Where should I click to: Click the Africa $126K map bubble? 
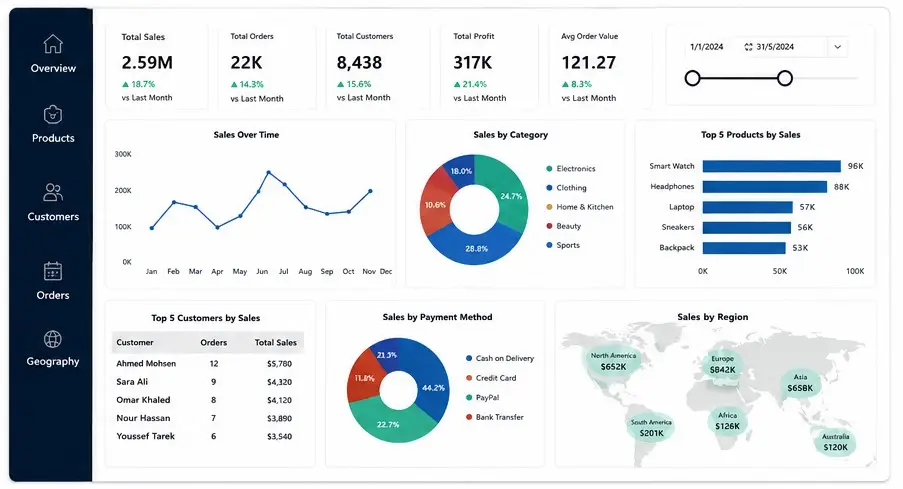click(727, 421)
